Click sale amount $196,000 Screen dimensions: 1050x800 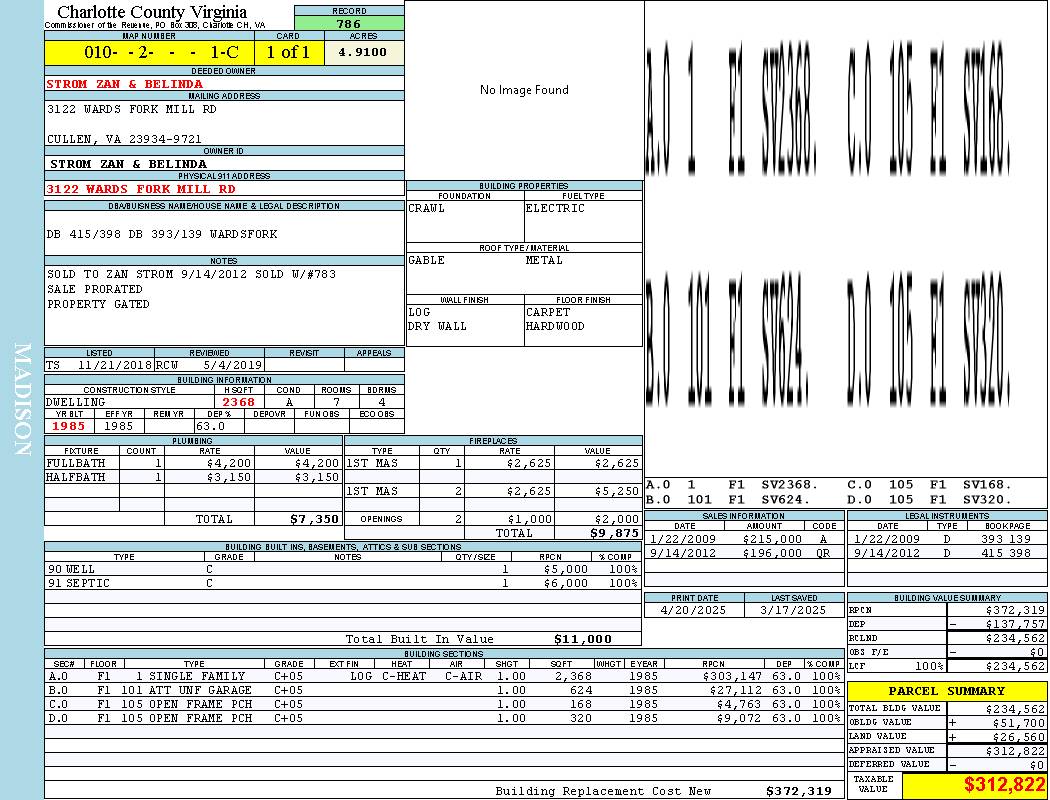[772, 553]
